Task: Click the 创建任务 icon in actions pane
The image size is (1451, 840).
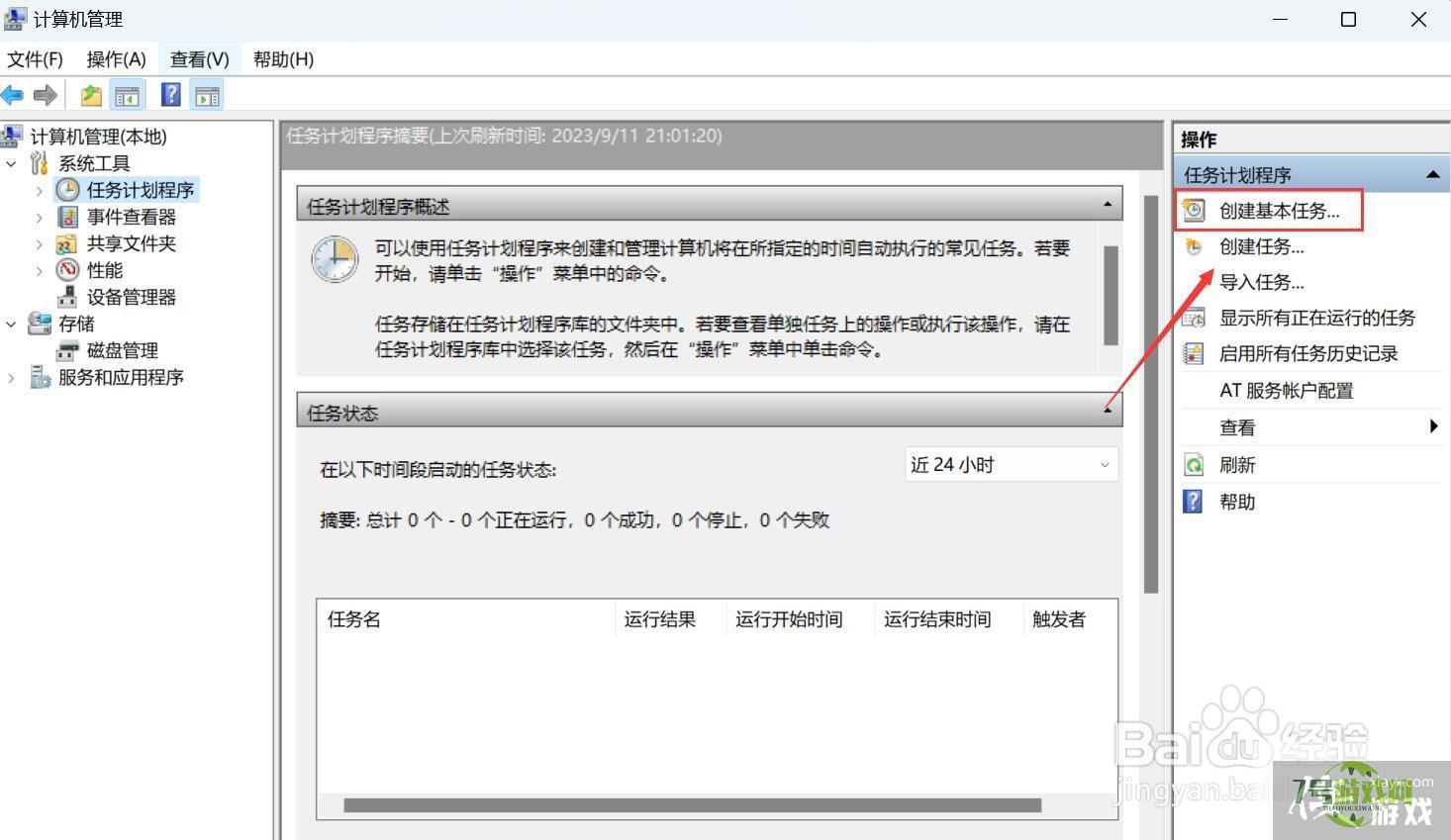Action: click(1194, 246)
